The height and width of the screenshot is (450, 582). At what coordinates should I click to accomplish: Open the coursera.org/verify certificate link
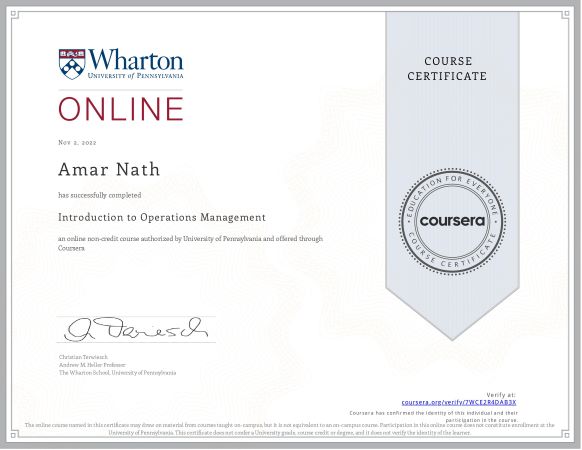click(459, 402)
